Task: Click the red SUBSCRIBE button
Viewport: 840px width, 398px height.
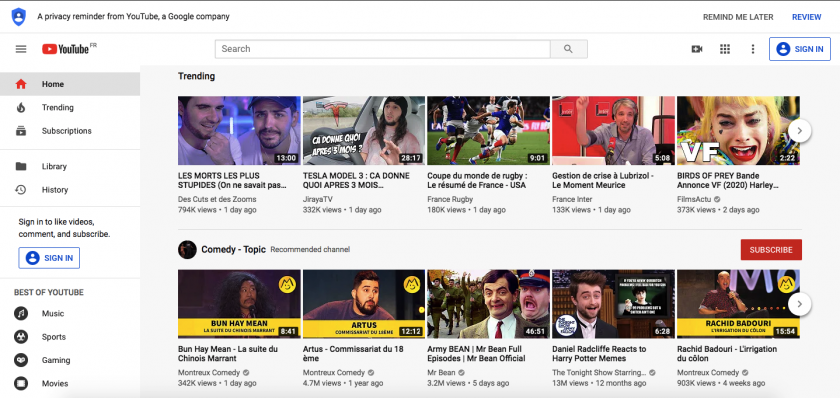Action: pos(771,250)
